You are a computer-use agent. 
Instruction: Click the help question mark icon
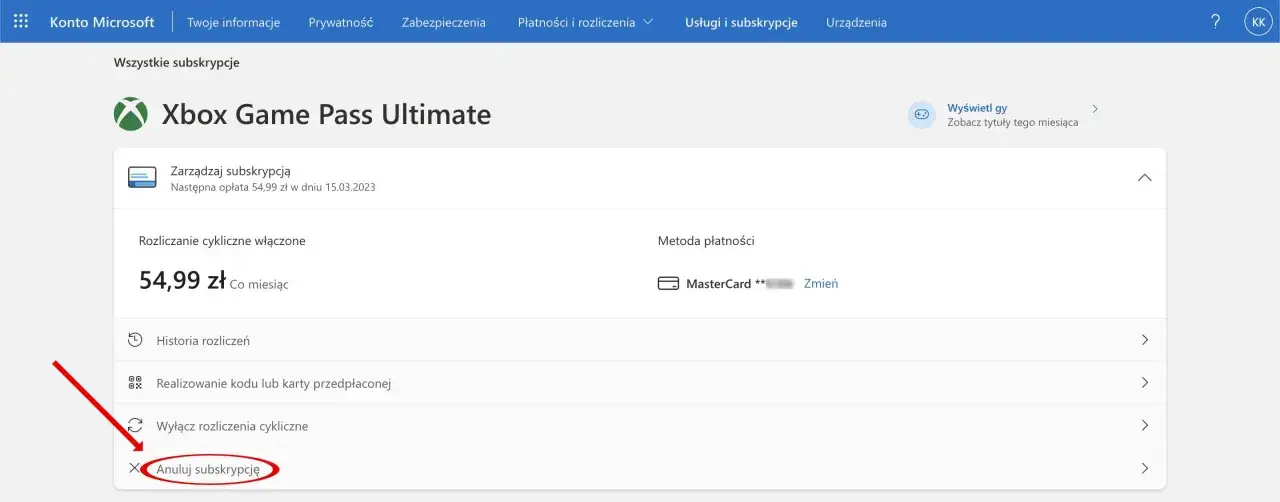click(x=1216, y=21)
